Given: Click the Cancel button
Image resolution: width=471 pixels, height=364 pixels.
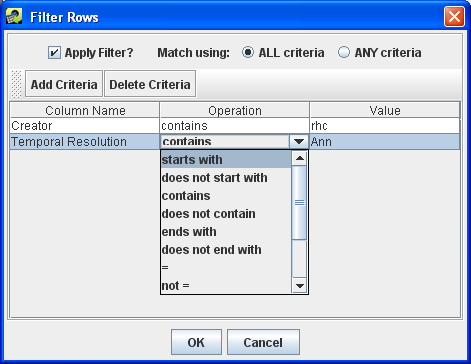Looking at the screenshot, I should pyautogui.click(x=263, y=342).
